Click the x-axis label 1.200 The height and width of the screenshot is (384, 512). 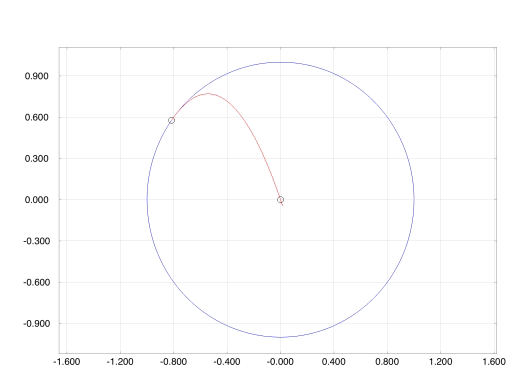click(441, 362)
